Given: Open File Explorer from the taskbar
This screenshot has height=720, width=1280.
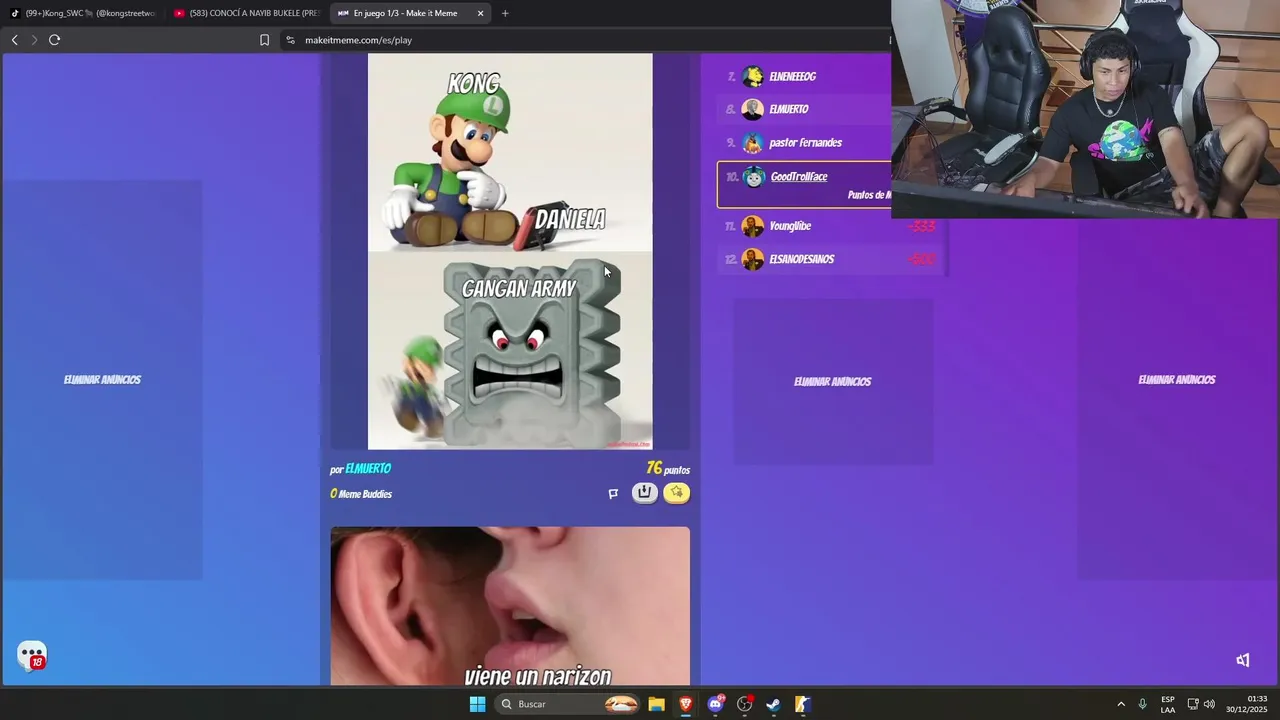Looking at the screenshot, I should [656, 704].
